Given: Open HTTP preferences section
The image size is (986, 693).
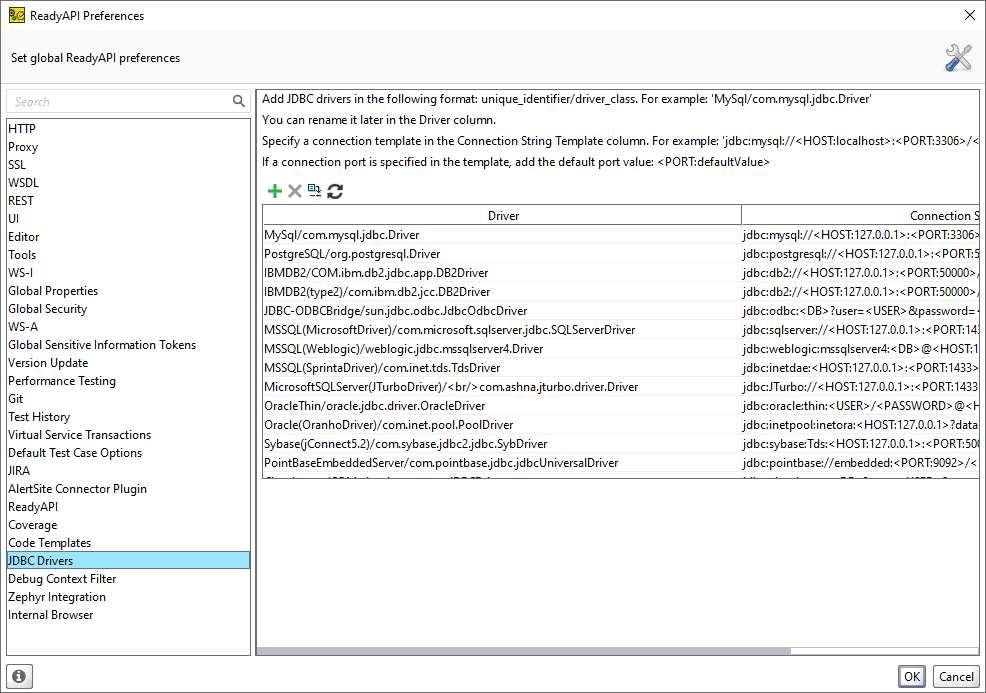Looking at the screenshot, I should tap(128, 129).
